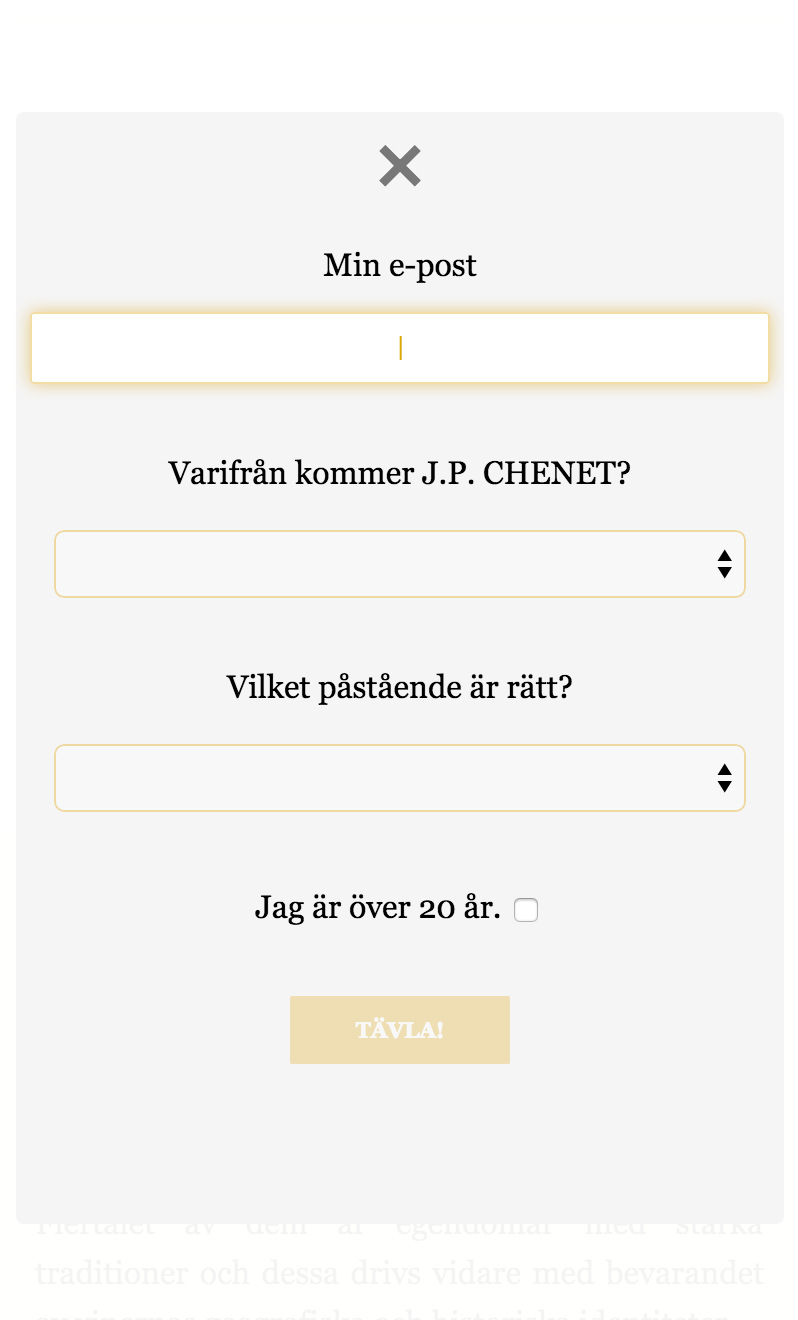Close the contest form with the X icon
The height and width of the screenshot is (1320, 798).
pyautogui.click(x=400, y=166)
